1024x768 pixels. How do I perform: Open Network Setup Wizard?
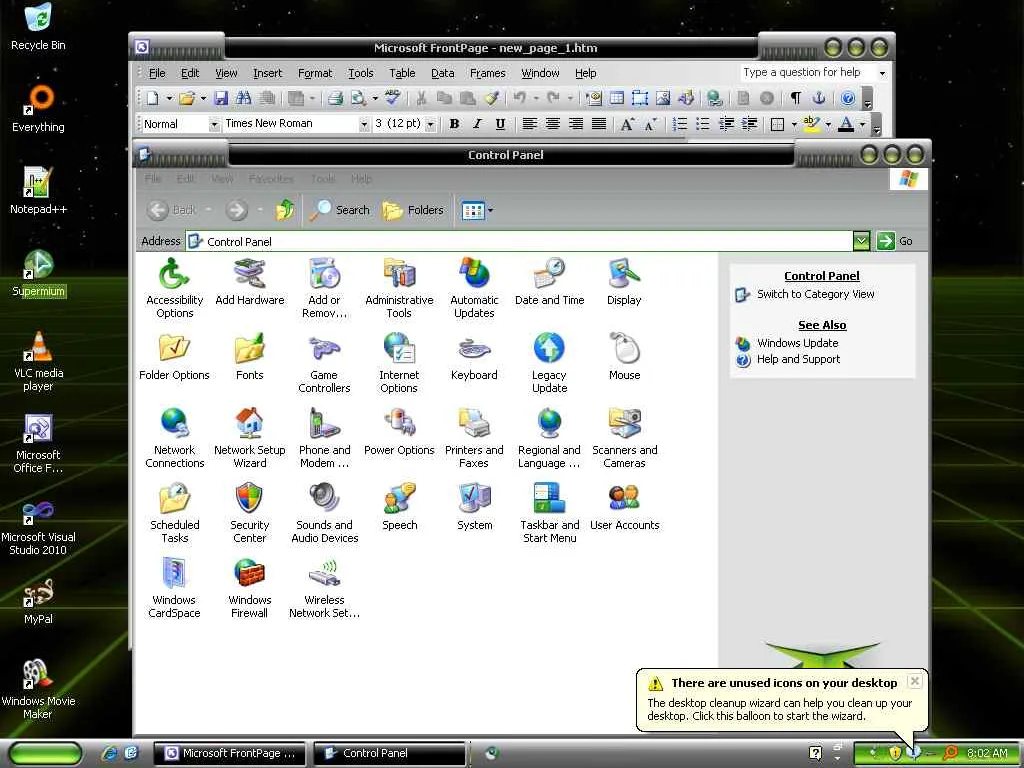(x=249, y=438)
